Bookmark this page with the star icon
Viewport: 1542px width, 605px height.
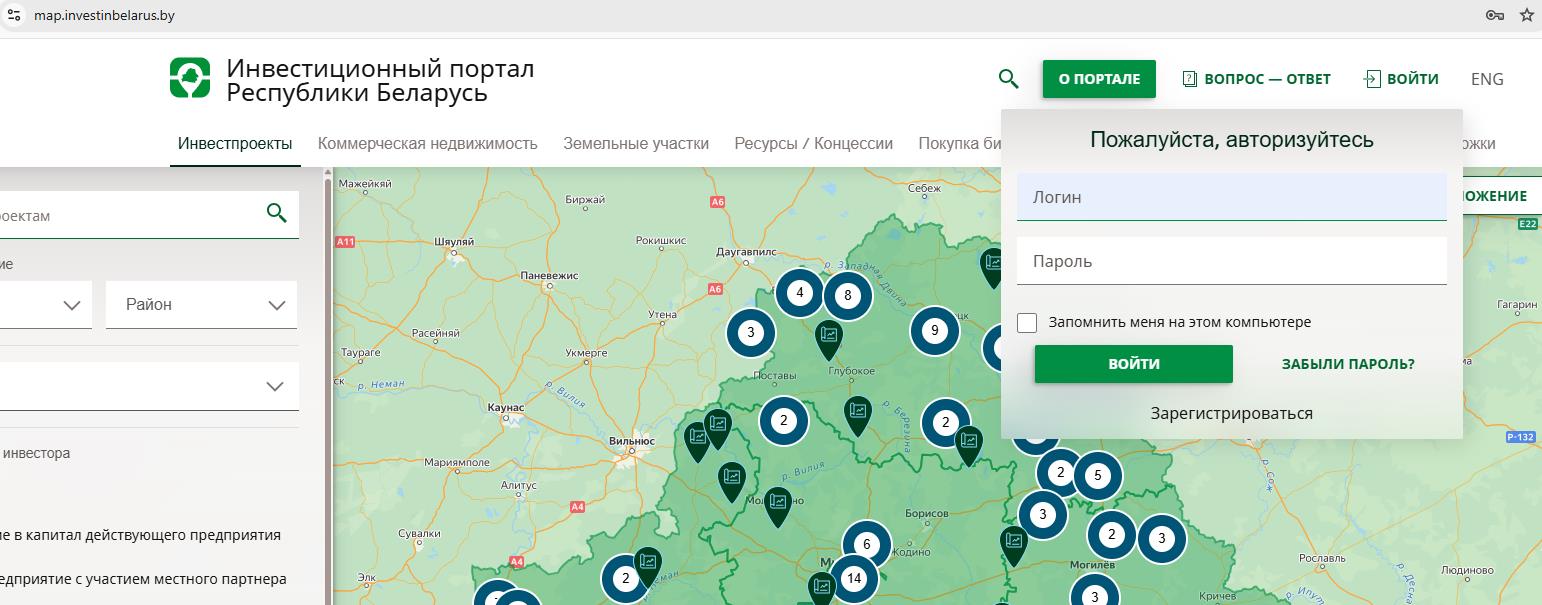(x=1527, y=15)
